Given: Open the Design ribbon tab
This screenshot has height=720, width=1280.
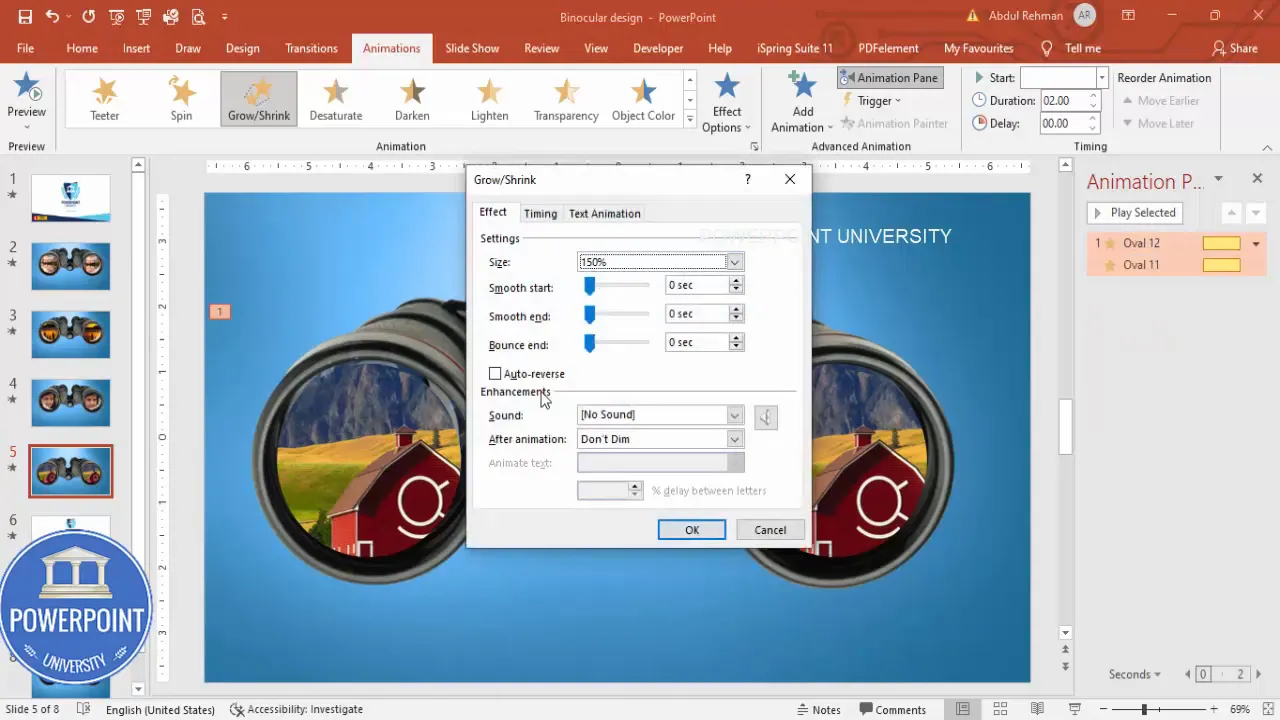Looking at the screenshot, I should click(x=242, y=48).
